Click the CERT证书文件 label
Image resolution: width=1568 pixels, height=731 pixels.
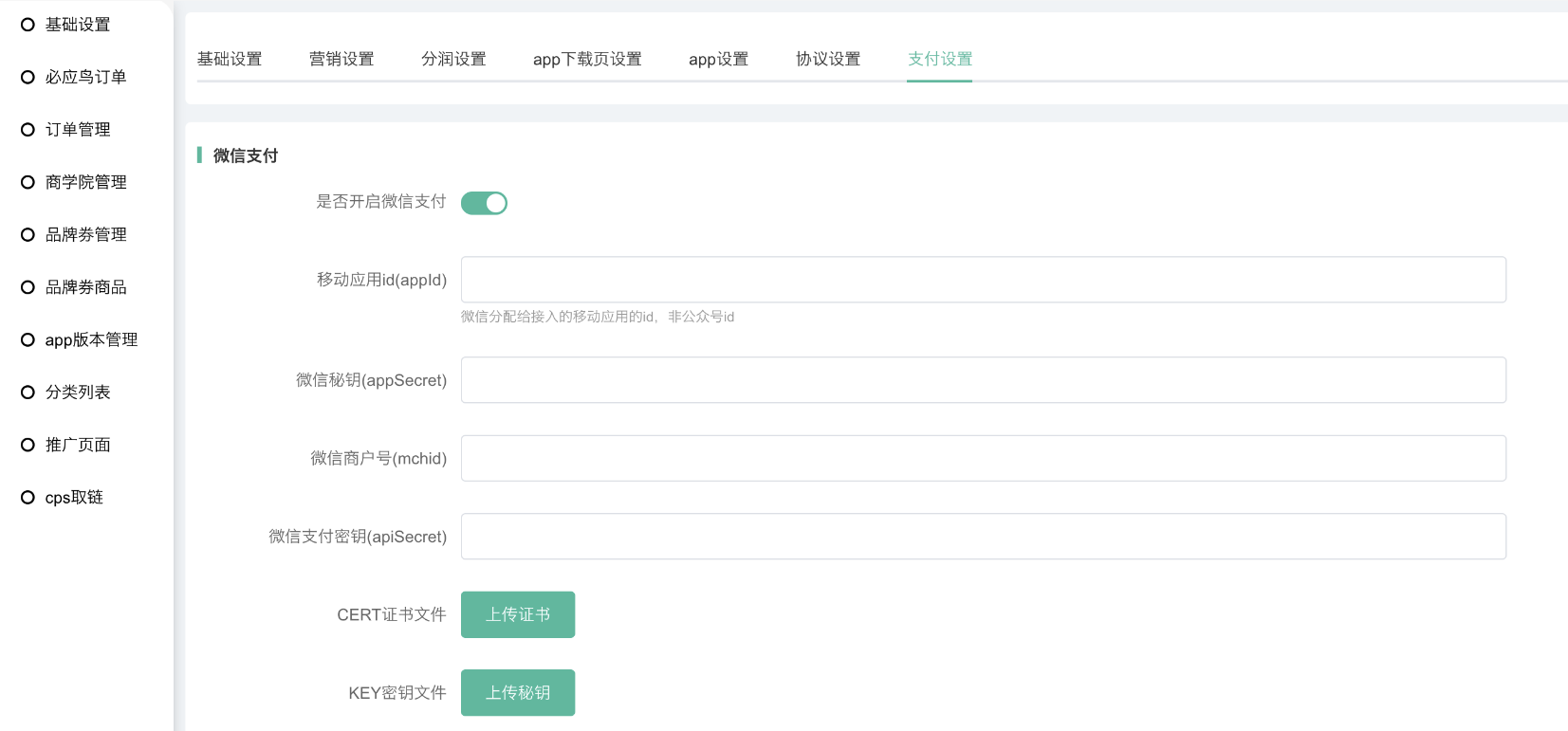pyautogui.click(x=392, y=614)
